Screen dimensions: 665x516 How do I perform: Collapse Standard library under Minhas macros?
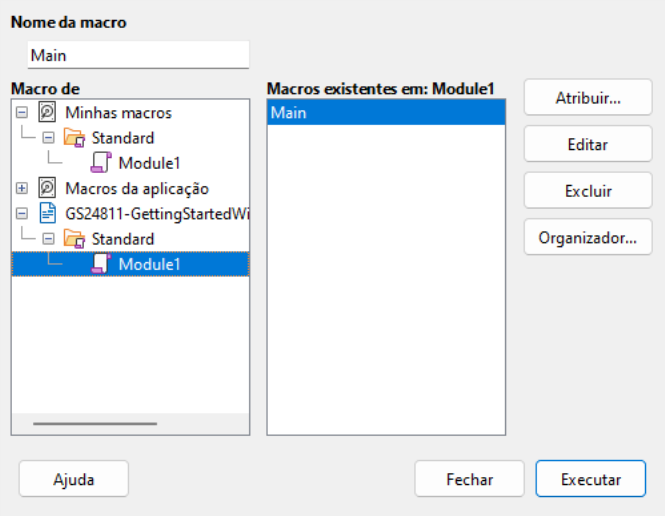pyautogui.click(x=48, y=137)
